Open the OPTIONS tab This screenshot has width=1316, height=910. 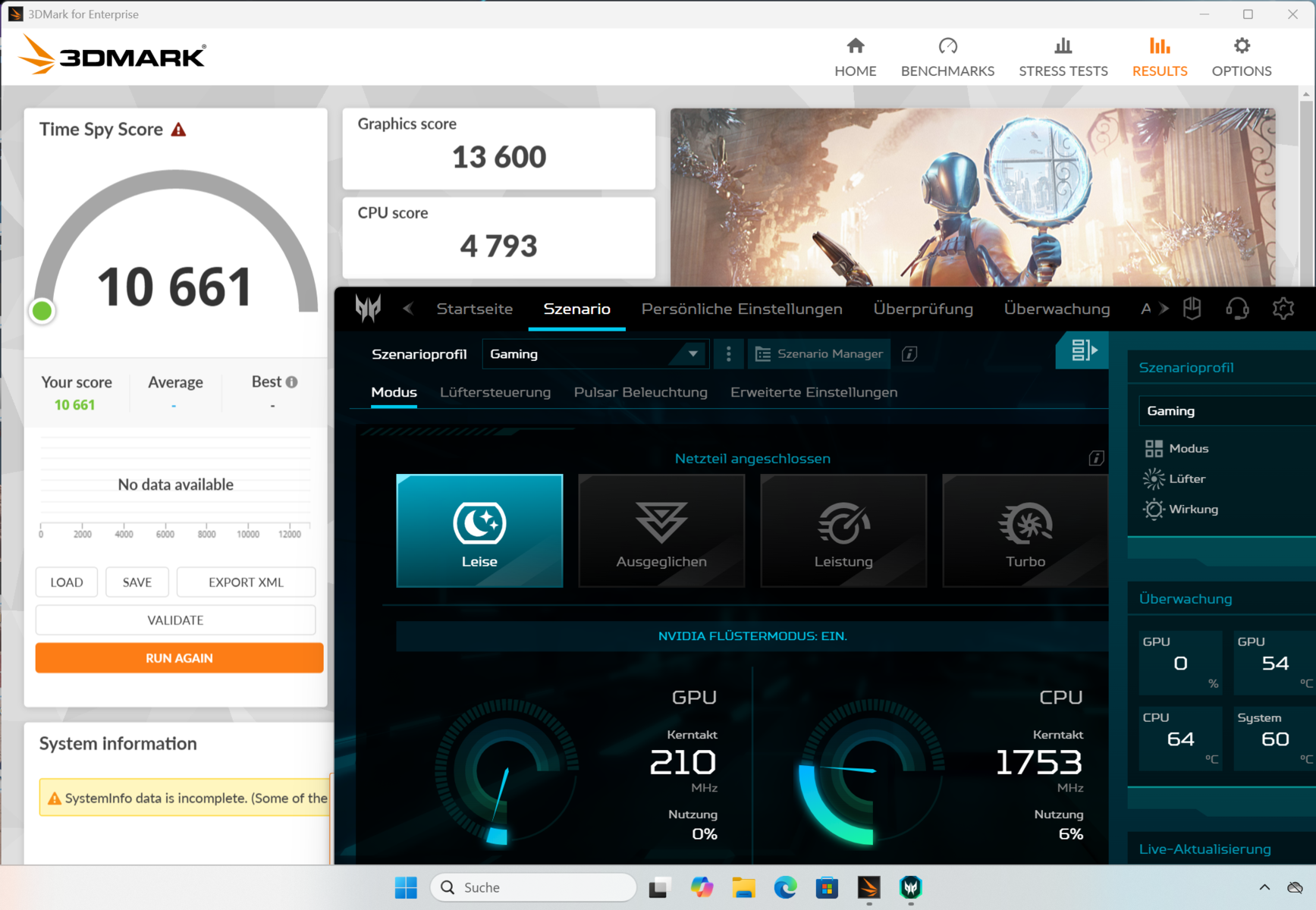[1242, 58]
